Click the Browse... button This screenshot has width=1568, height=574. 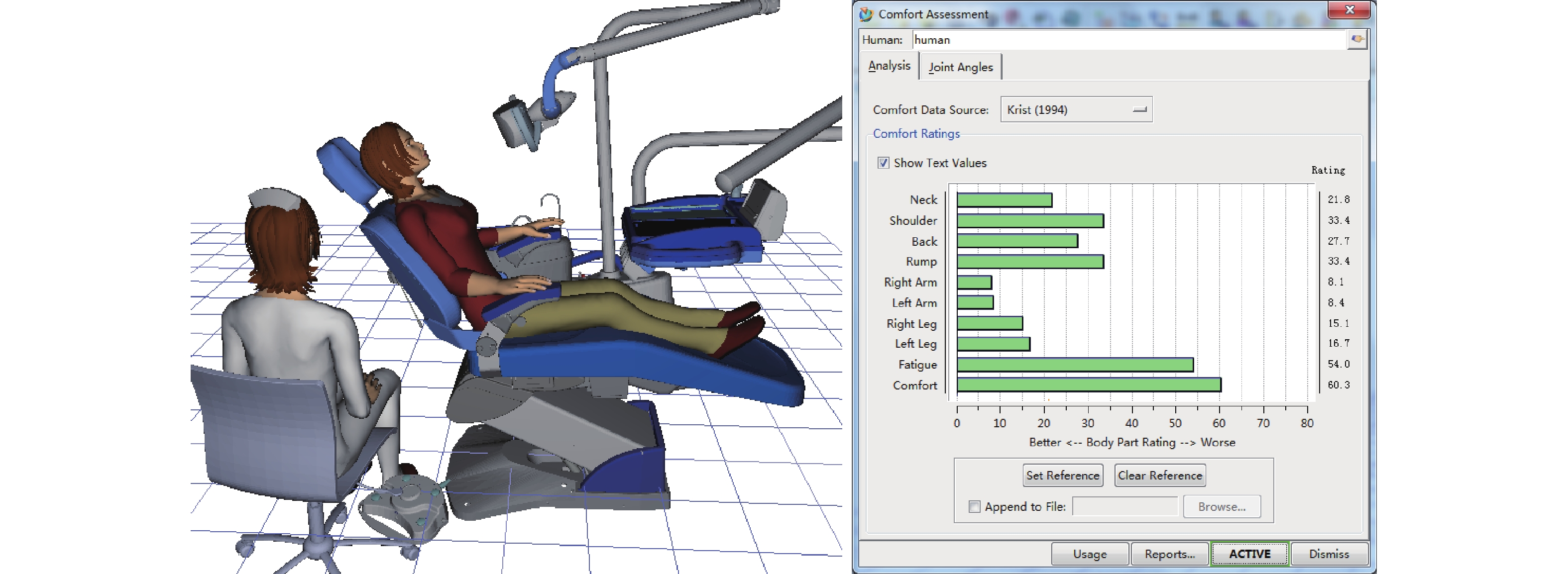tap(1221, 506)
